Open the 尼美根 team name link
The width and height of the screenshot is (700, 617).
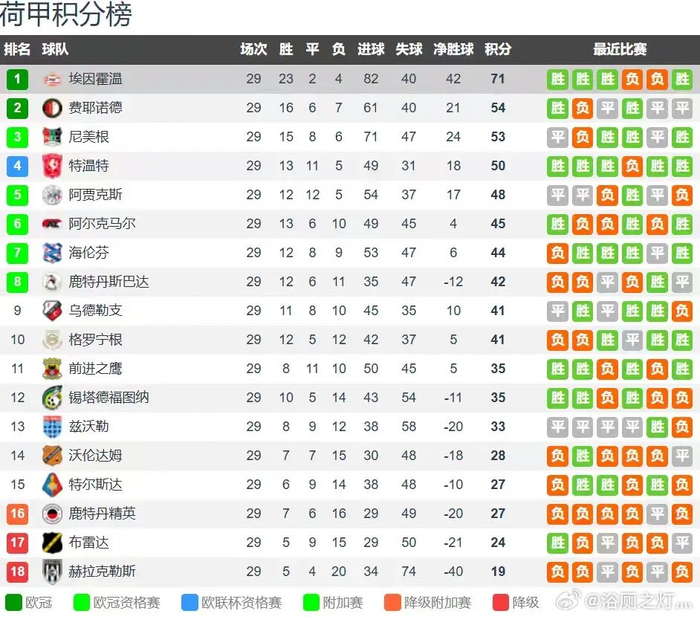click(89, 137)
